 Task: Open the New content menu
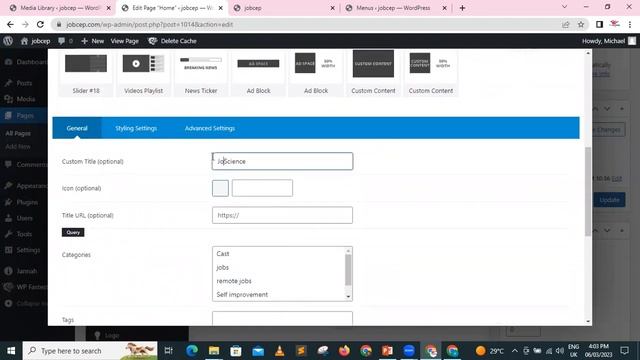[x=93, y=41]
